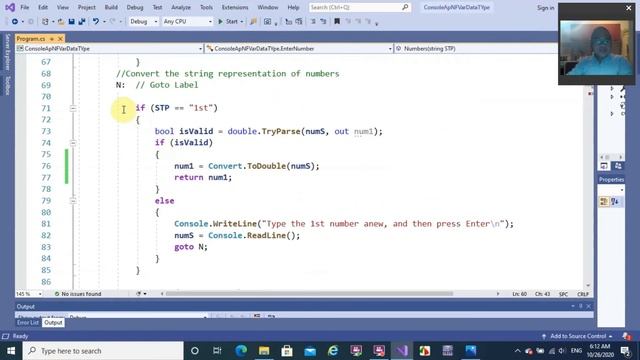Open the ConsoleApNFVarDataTYpe.EnterNumber class dropdown

click(299, 49)
